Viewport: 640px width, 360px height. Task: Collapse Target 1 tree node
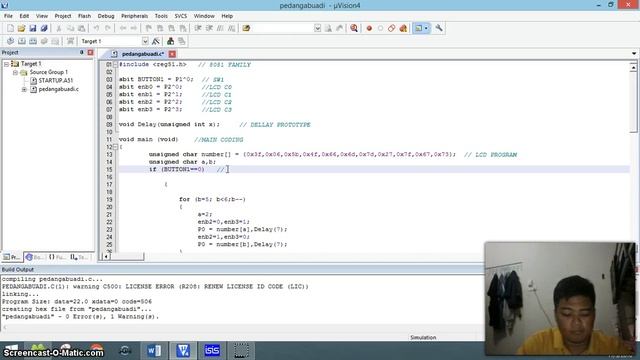pyautogui.click(x=7, y=64)
